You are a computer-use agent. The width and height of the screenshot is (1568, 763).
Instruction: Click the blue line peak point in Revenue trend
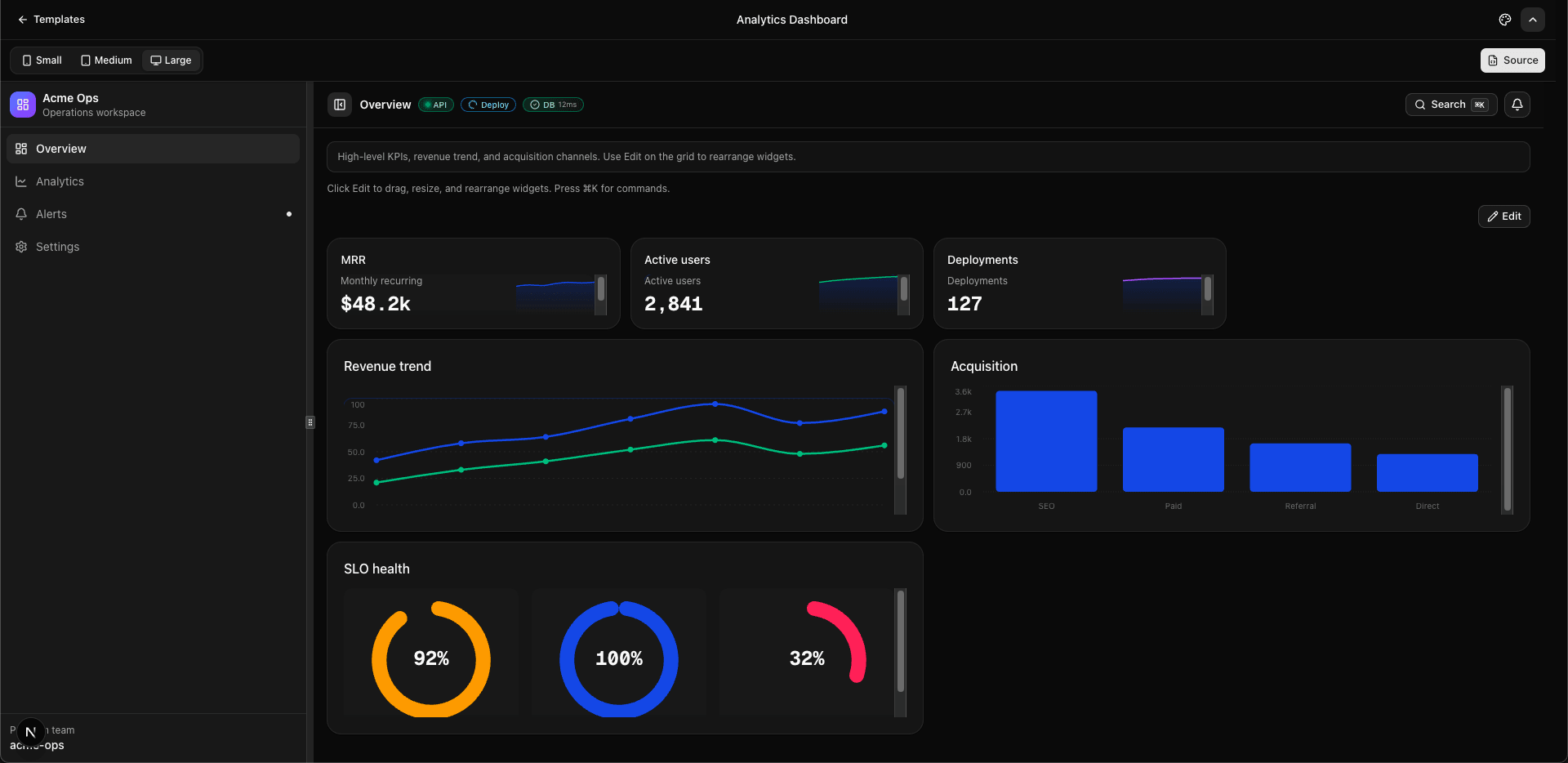pyautogui.click(x=715, y=404)
